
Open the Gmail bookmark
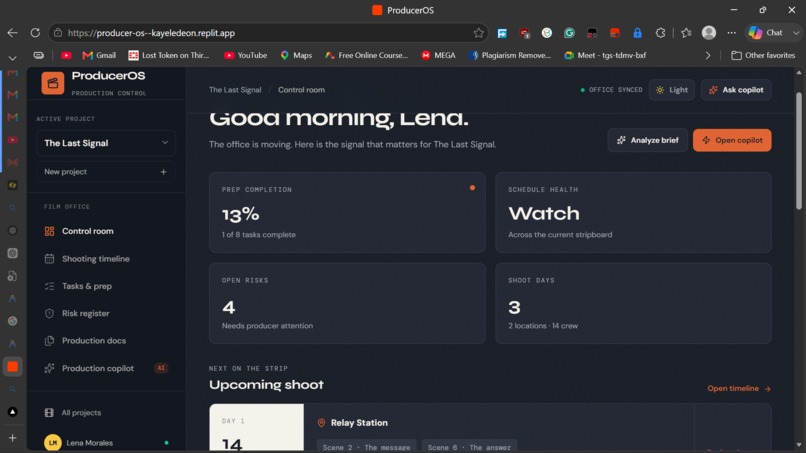[x=99, y=55]
